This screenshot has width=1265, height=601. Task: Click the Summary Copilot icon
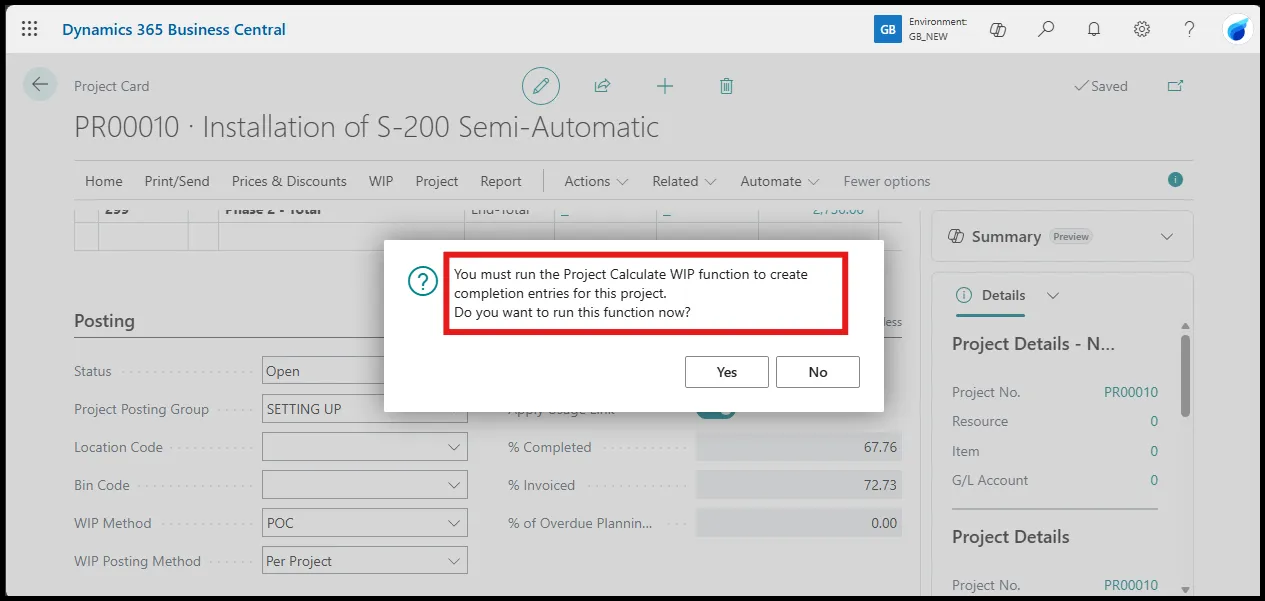pyautogui.click(x=955, y=237)
